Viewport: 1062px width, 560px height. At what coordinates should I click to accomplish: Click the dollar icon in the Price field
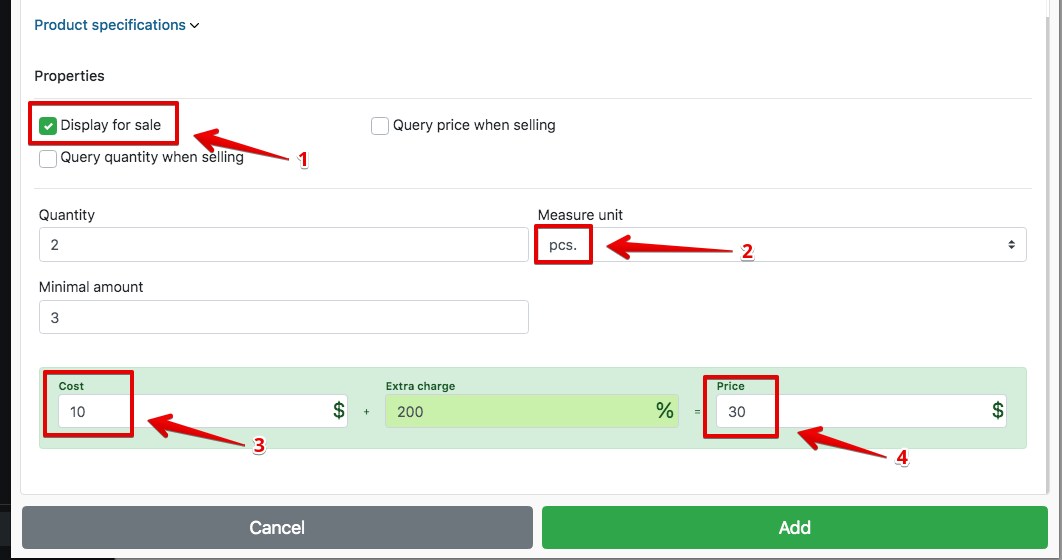click(997, 411)
